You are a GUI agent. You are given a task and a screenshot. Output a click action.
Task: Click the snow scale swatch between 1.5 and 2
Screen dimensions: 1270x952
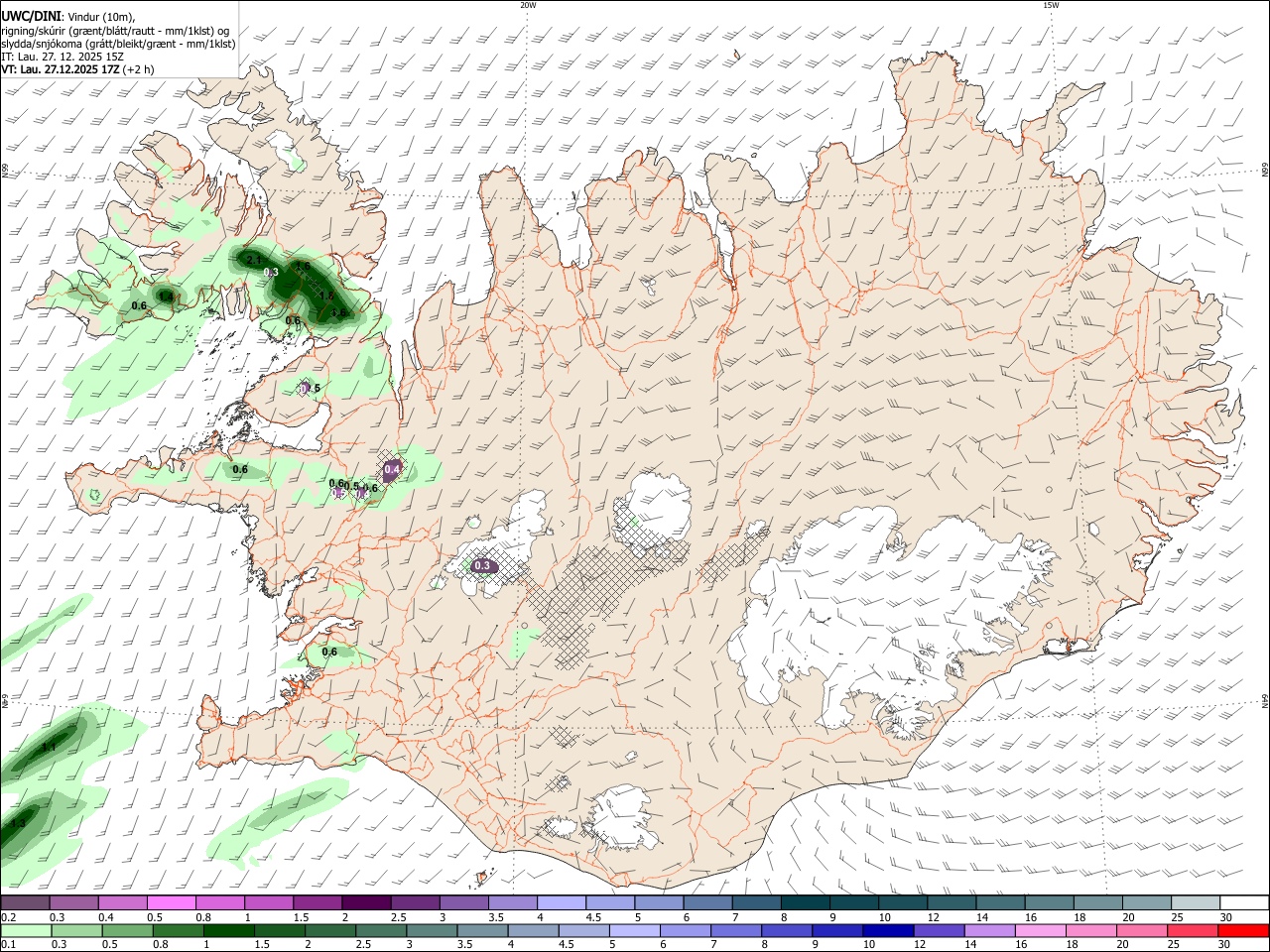pyautogui.click(x=317, y=903)
